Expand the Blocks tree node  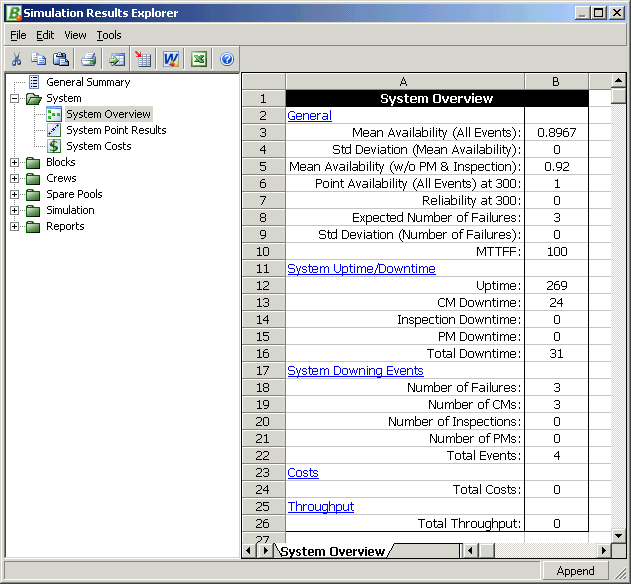(x=14, y=162)
